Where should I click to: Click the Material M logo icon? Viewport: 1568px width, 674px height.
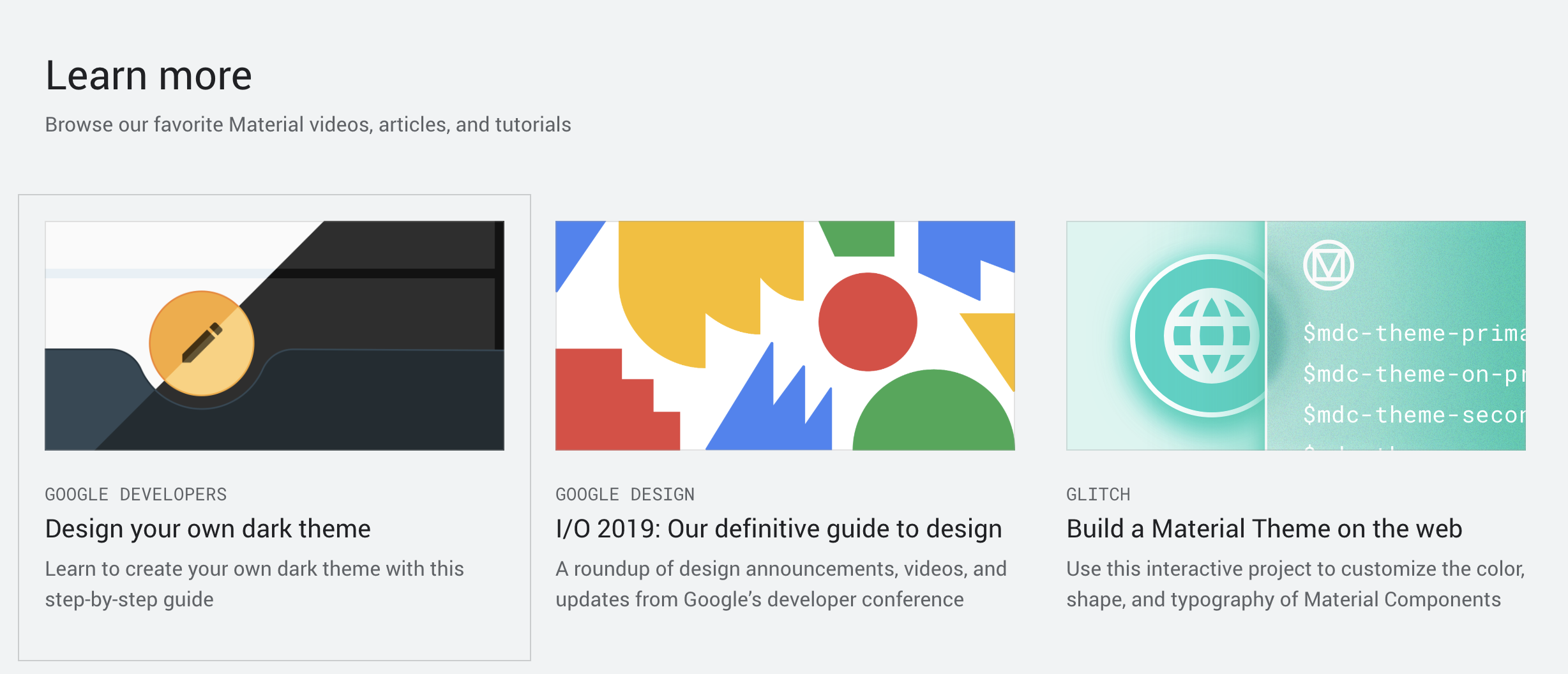[1328, 265]
